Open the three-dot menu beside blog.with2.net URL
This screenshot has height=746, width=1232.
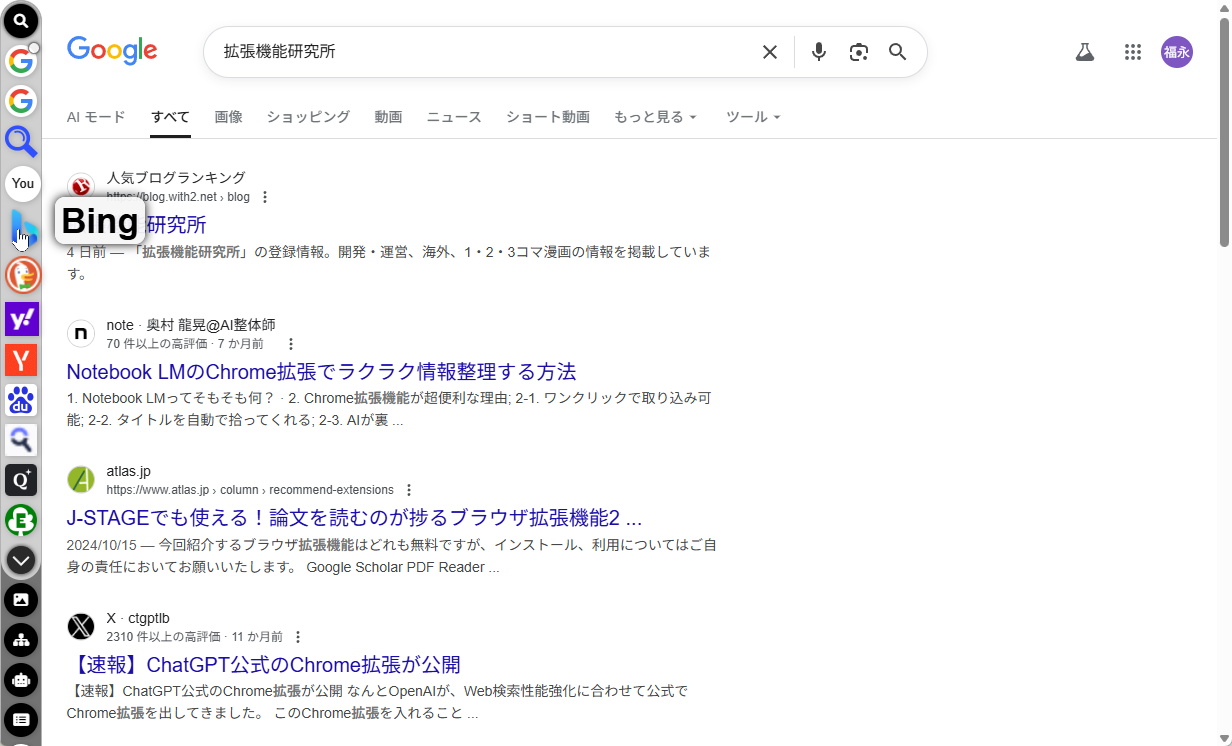click(x=265, y=197)
